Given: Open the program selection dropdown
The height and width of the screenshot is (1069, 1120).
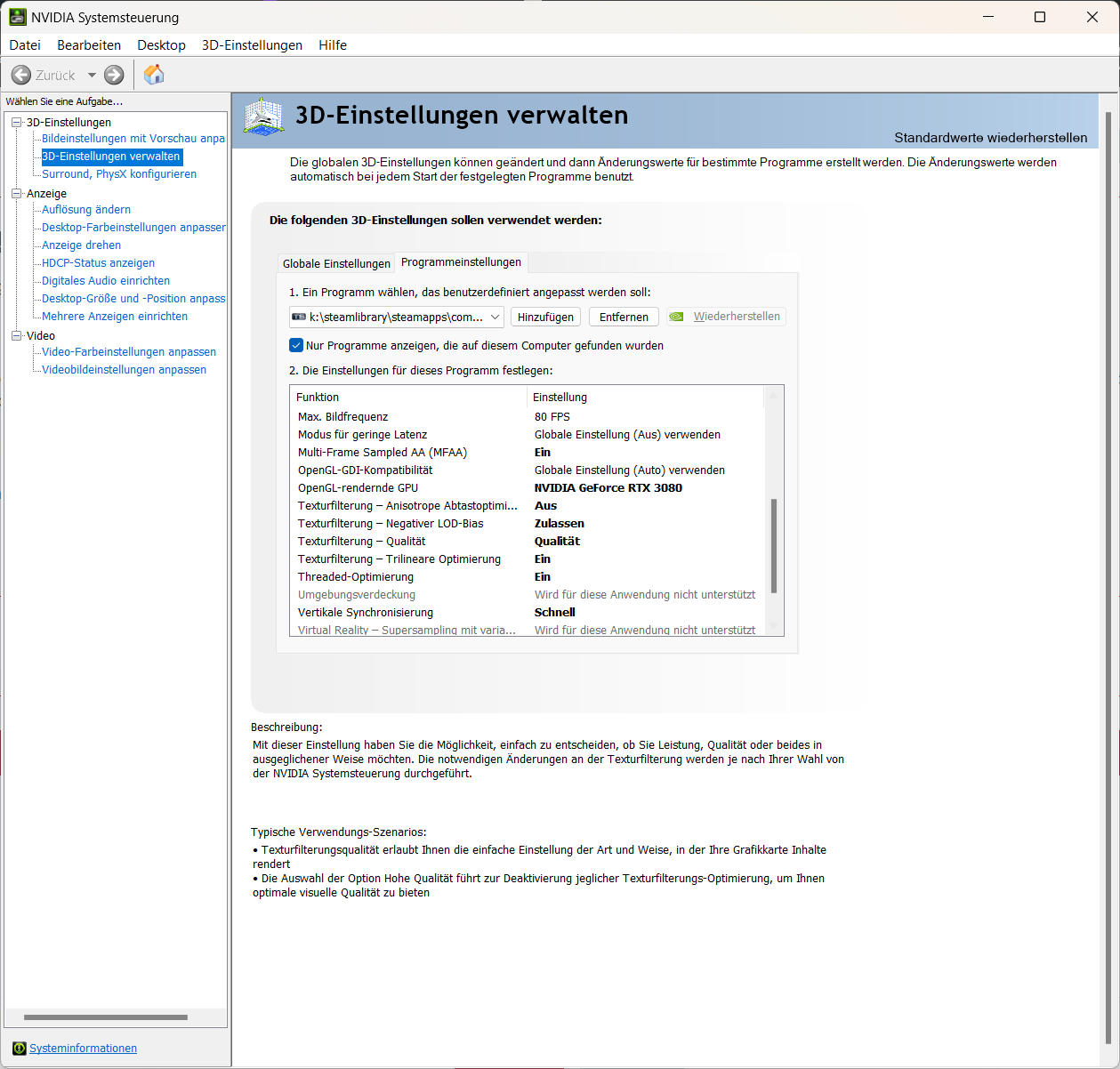Looking at the screenshot, I should (397, 317).
